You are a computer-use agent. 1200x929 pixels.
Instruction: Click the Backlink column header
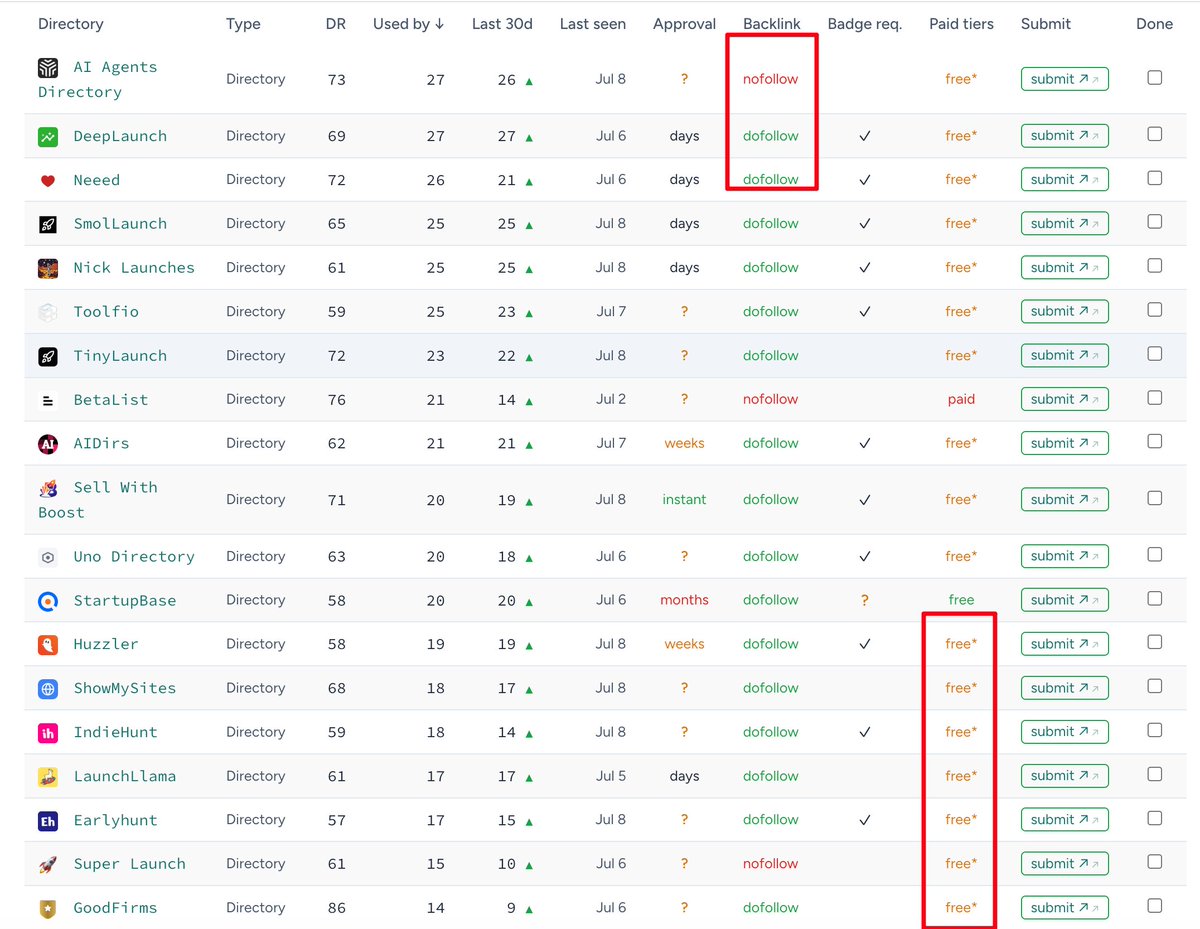coord(771,24)
